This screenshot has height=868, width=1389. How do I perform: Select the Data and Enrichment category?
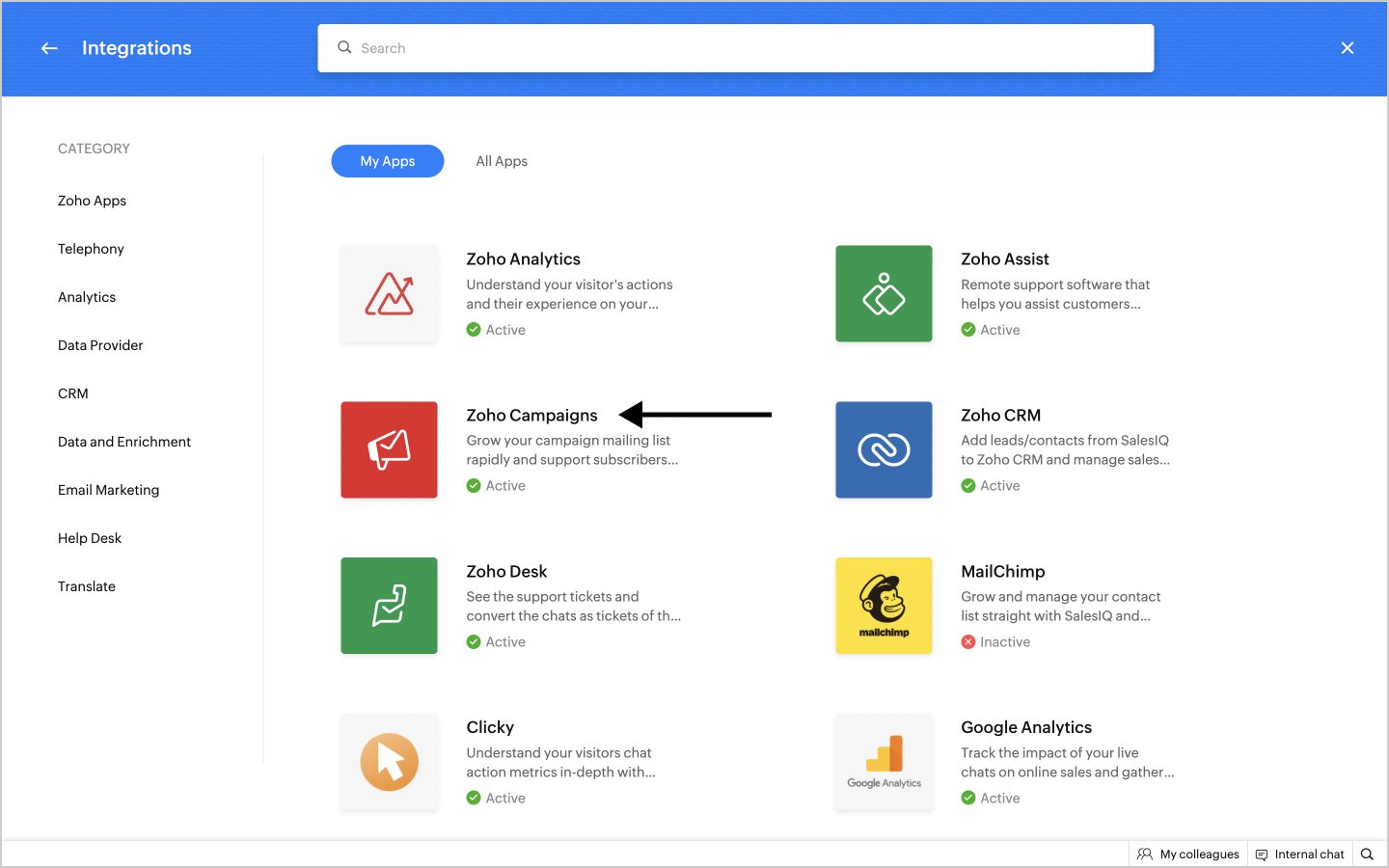point(124,442)
